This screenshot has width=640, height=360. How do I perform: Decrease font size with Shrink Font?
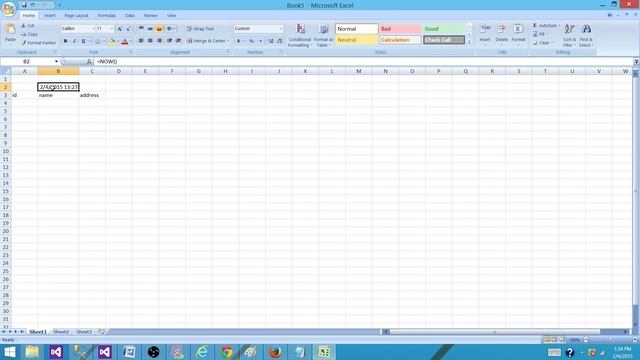click(128, 29)
